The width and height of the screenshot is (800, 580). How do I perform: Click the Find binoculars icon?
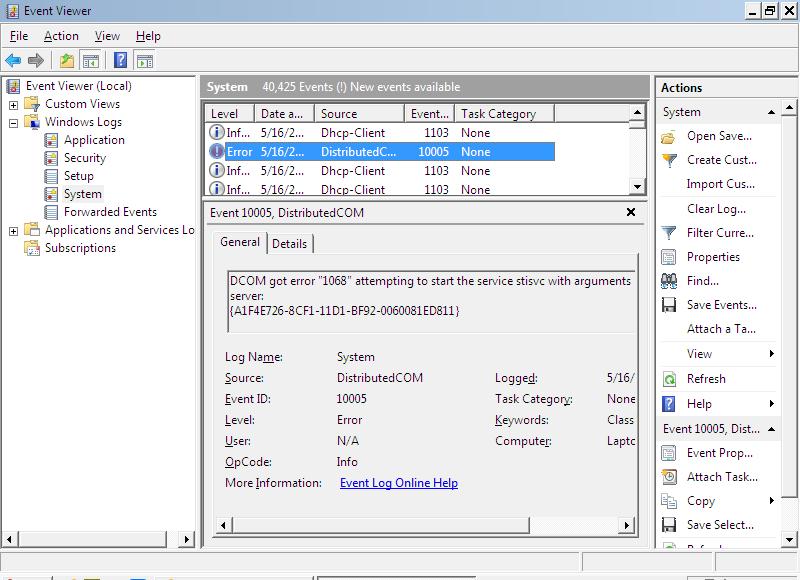[669, 281]
